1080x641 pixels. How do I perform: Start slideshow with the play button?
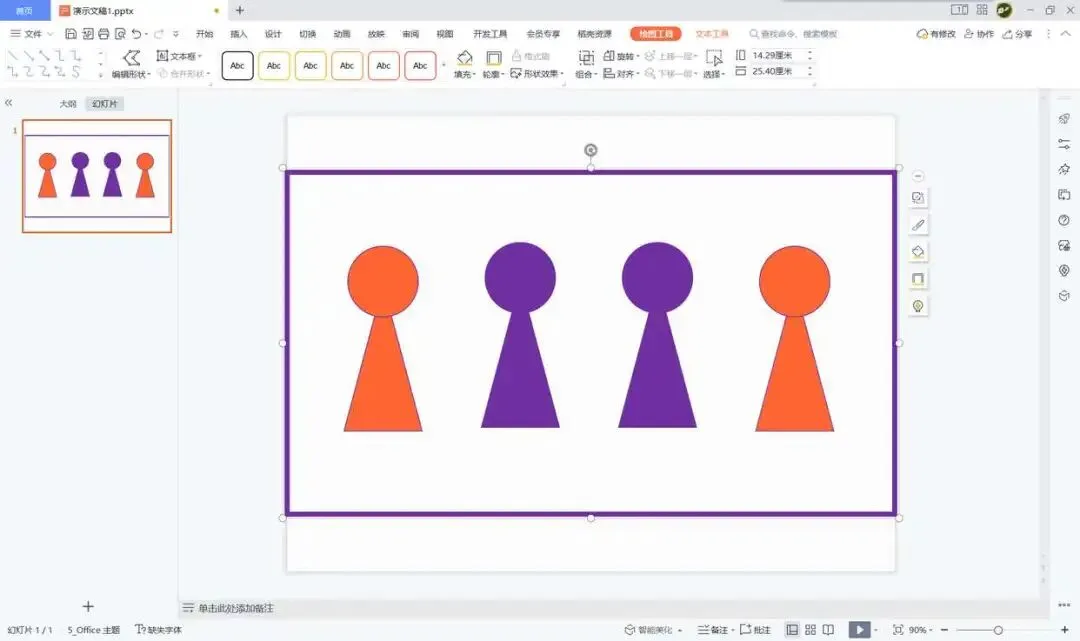click(859, 629)
